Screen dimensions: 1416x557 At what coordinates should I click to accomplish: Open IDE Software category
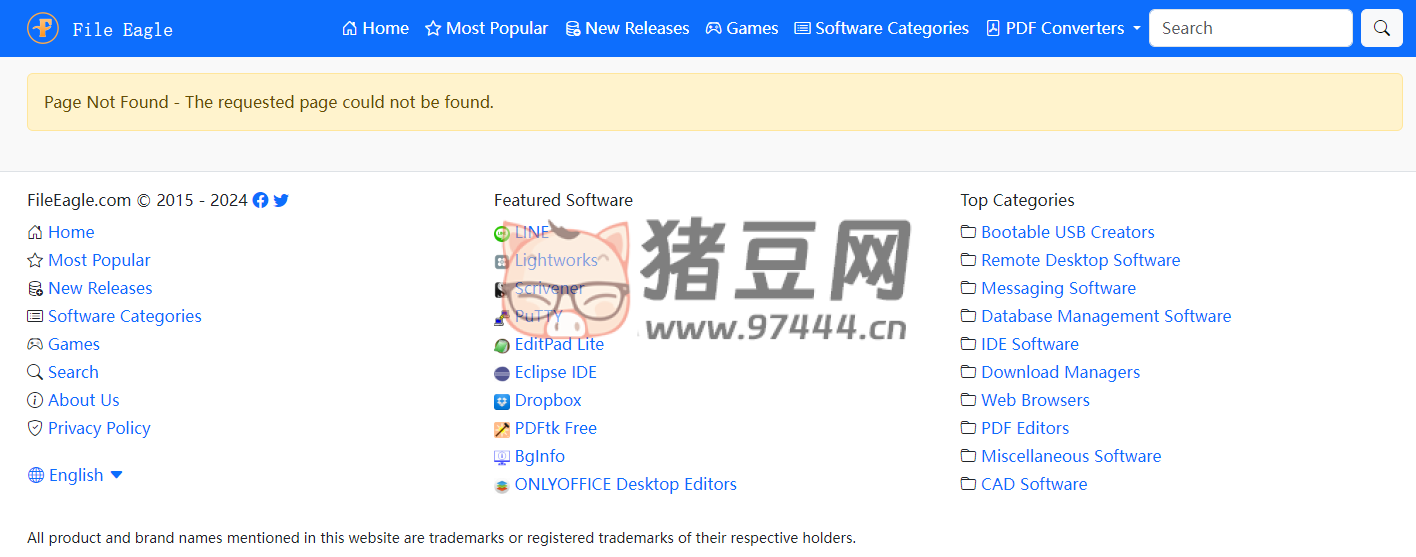point(1030,344)
